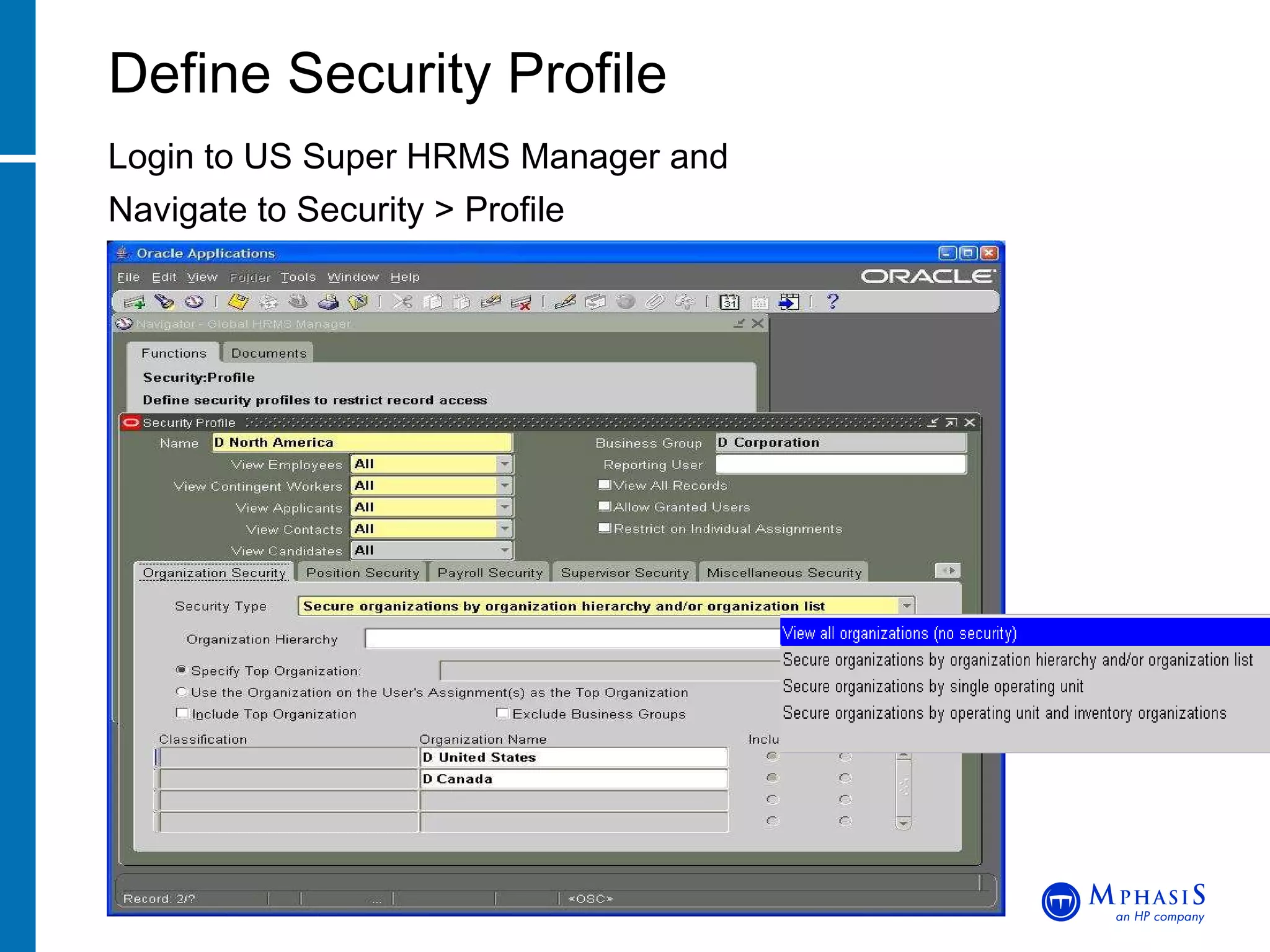Open the Tools menu
The width and height of the screenshot is (1270, 952).
pos(298,277)
